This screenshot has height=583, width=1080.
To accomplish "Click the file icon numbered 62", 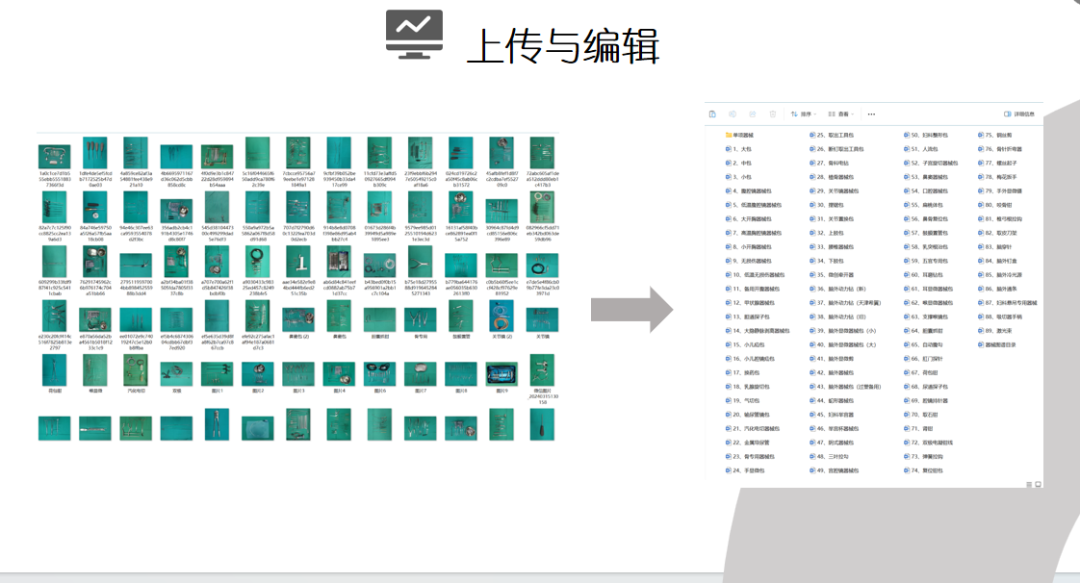I will pyautogui.click(x=906, y=303).
